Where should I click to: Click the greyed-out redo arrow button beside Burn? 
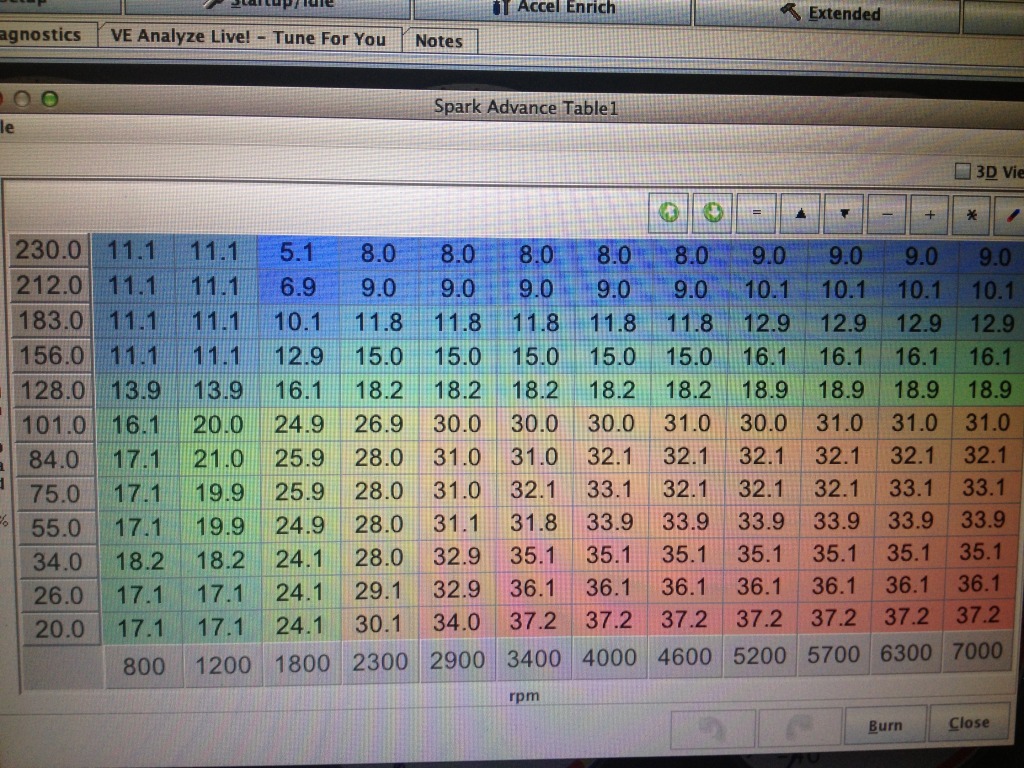pyautogui.click(x=799, y=727)
